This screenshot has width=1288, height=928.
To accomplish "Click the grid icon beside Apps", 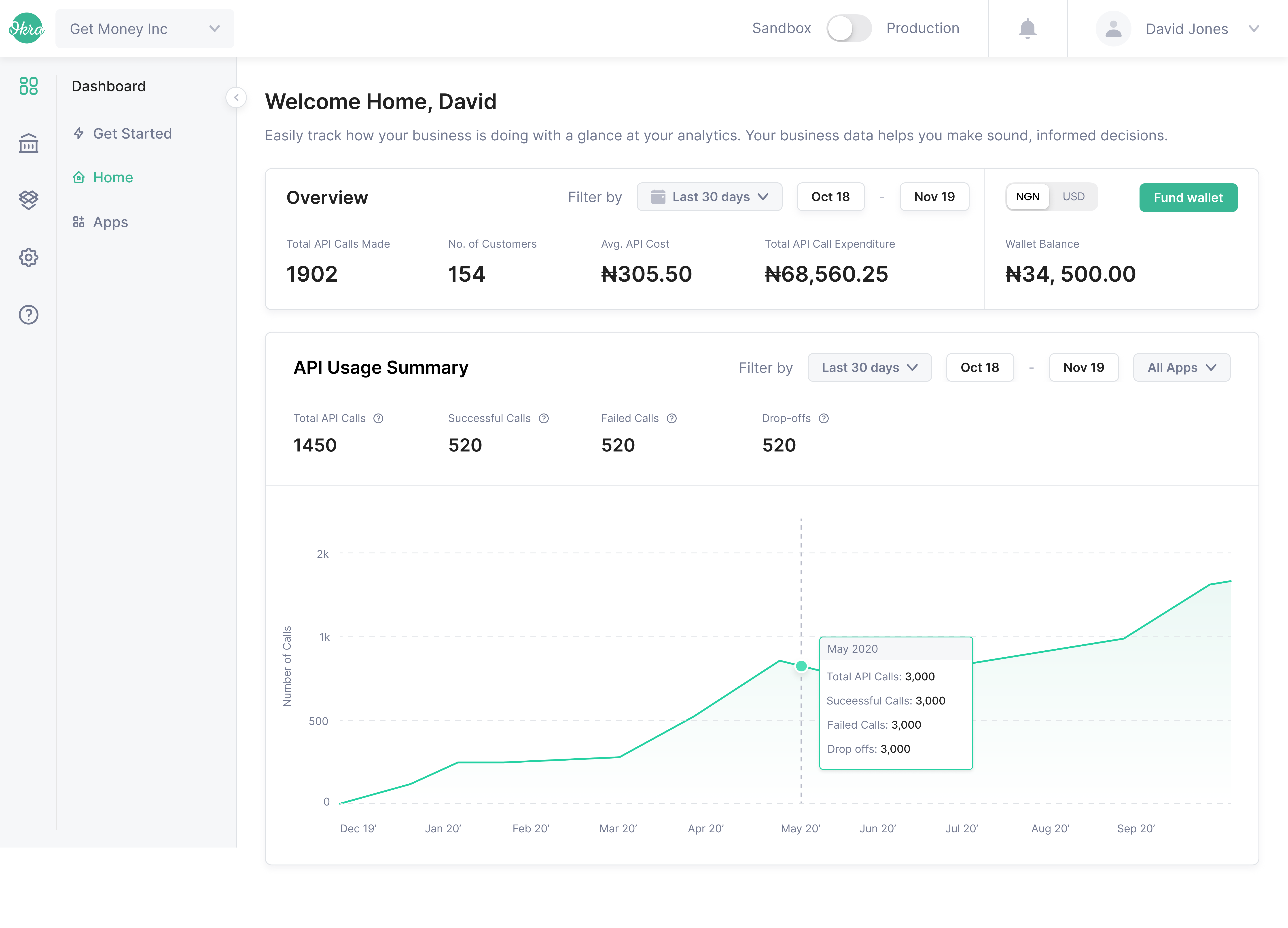I will click(x=79, y=222).
